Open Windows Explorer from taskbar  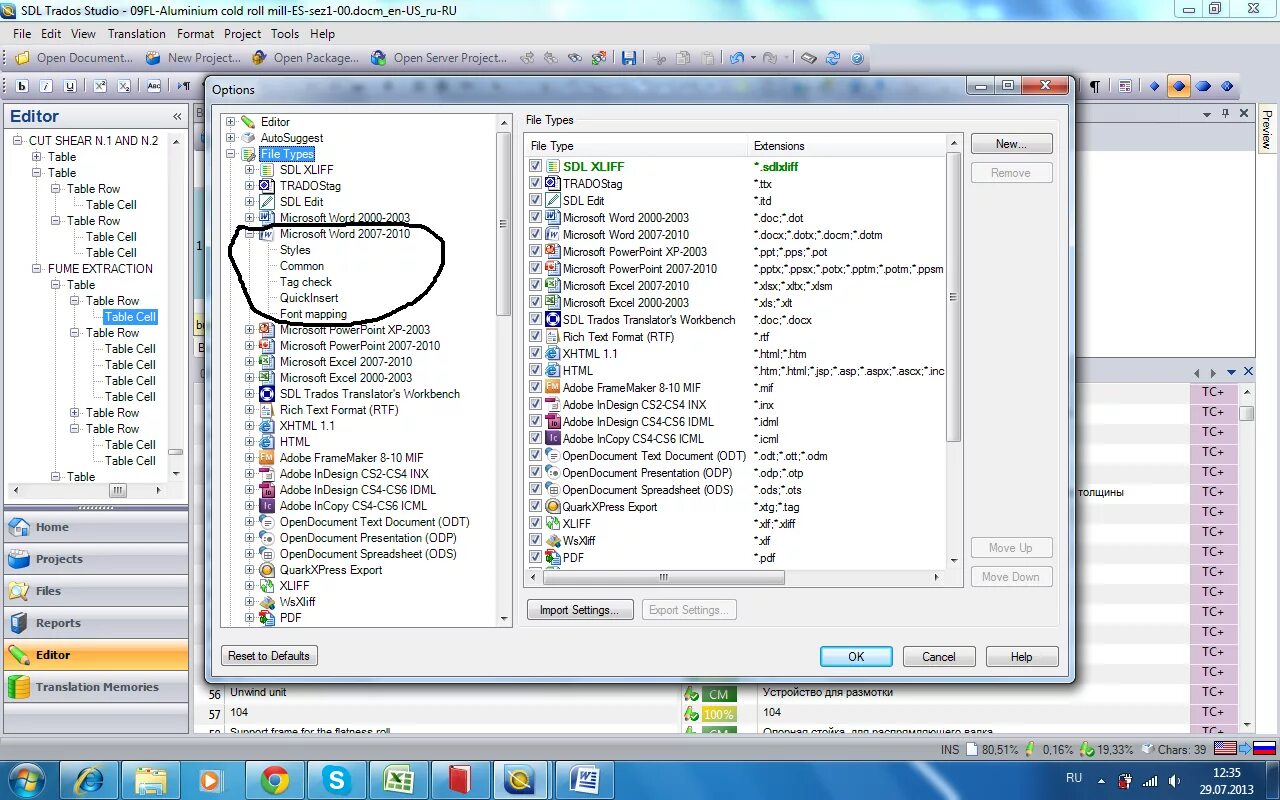(x=151, y=779)
